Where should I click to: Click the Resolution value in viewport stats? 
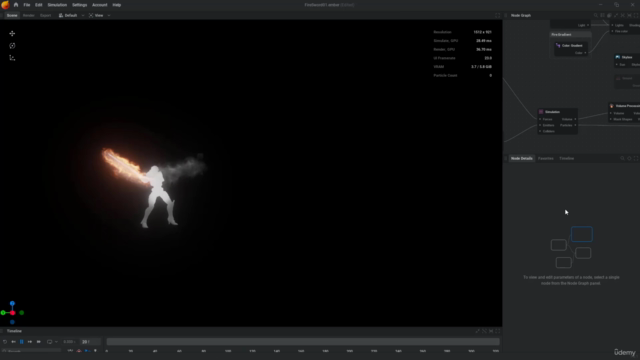click(x=482, y=32)
